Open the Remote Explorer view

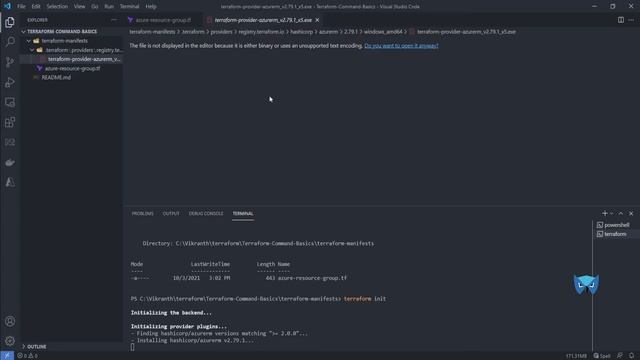10,102
